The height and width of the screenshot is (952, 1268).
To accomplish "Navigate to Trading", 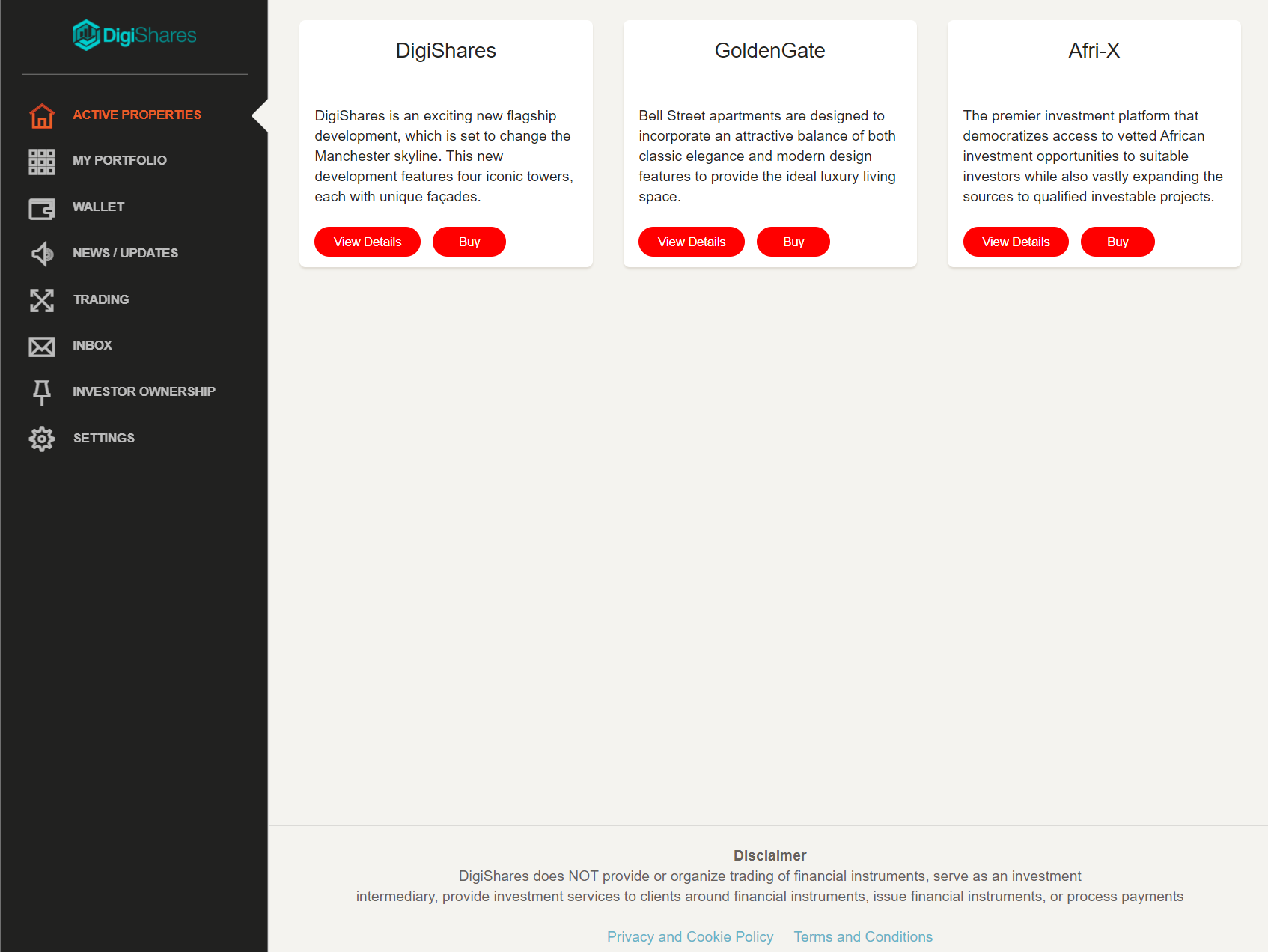I will tap(101, 299).
